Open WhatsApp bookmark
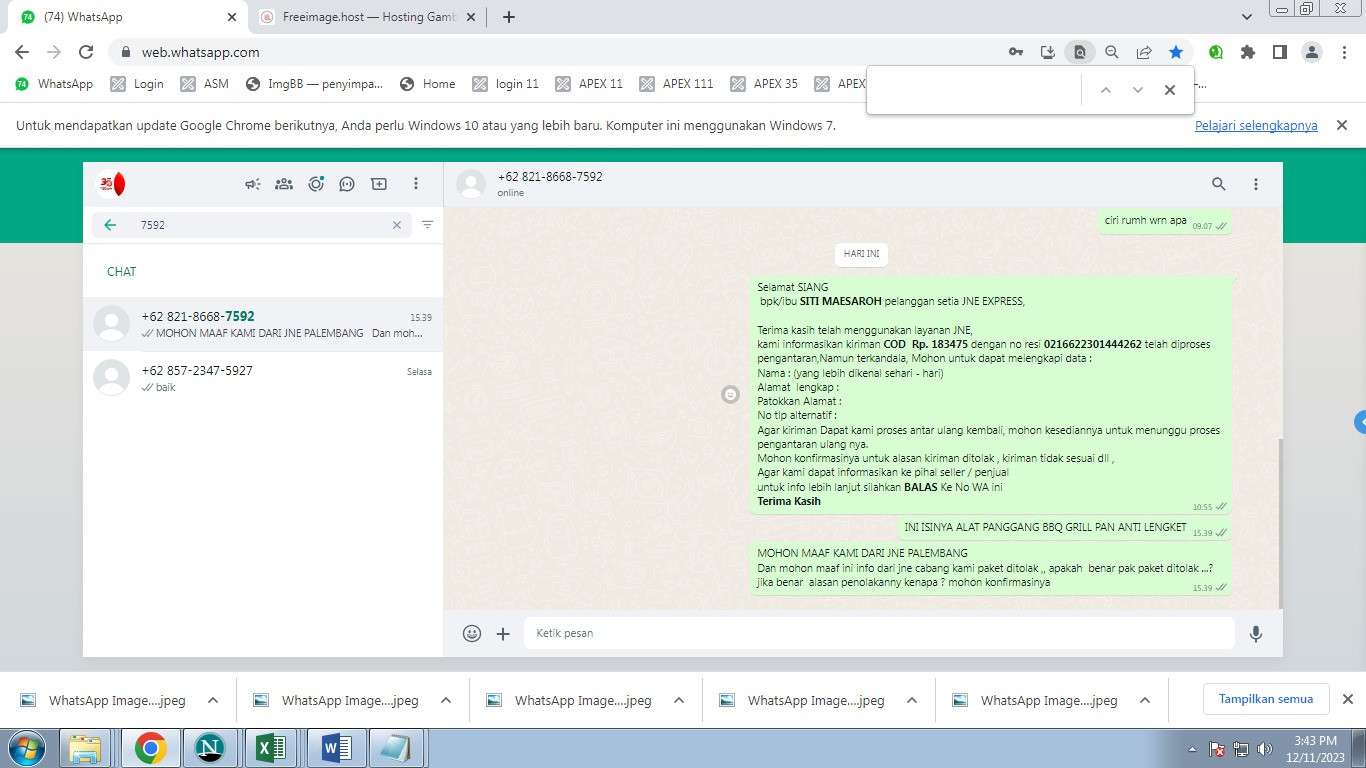Viewport: 1366px width, 768px height. pos(54,84)
